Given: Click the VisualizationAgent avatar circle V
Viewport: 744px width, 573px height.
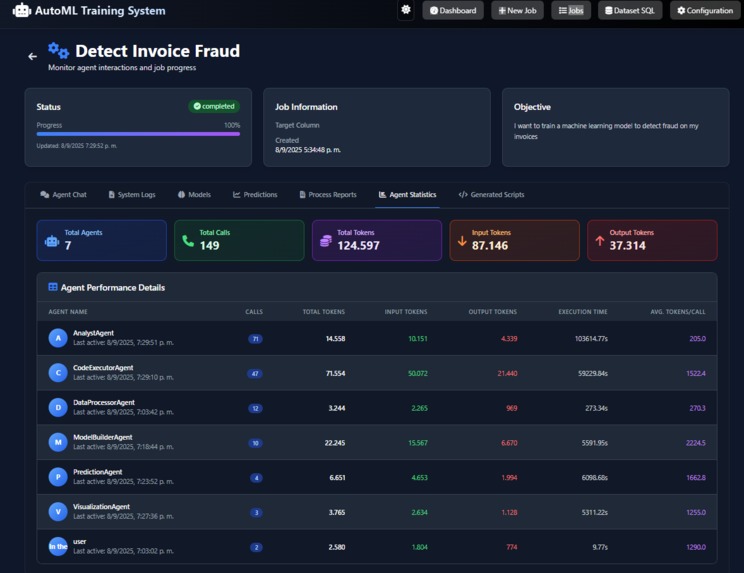Looking at the screenshot, I should point(58,512).
